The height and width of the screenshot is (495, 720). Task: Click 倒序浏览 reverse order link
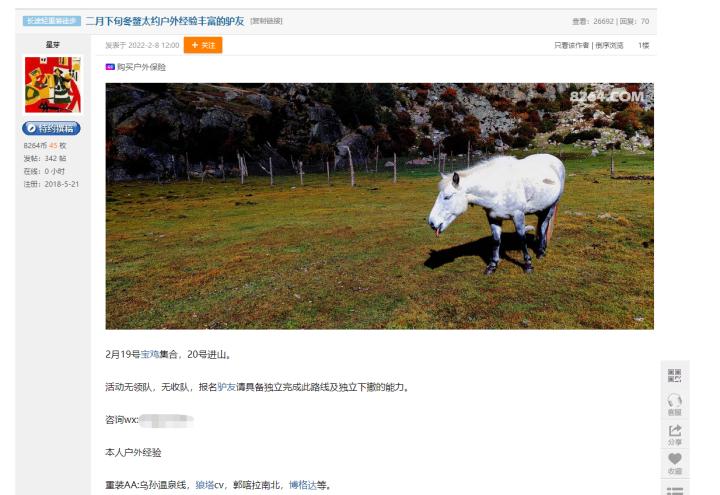click(x=609, y=45)
